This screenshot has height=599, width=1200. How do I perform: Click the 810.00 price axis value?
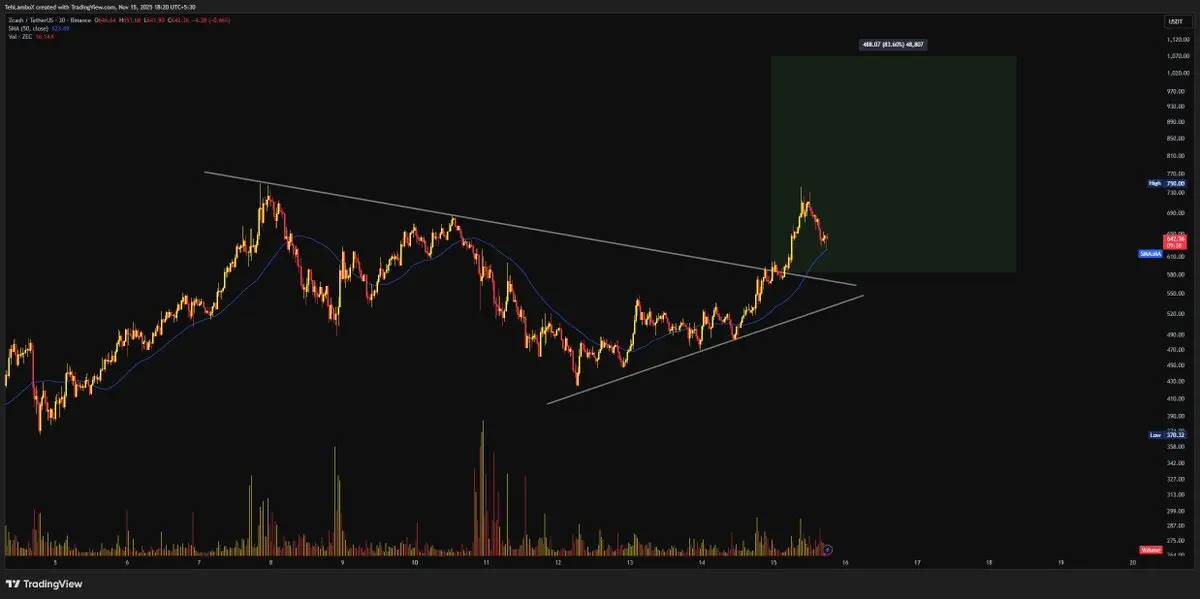pos(1175,155)
